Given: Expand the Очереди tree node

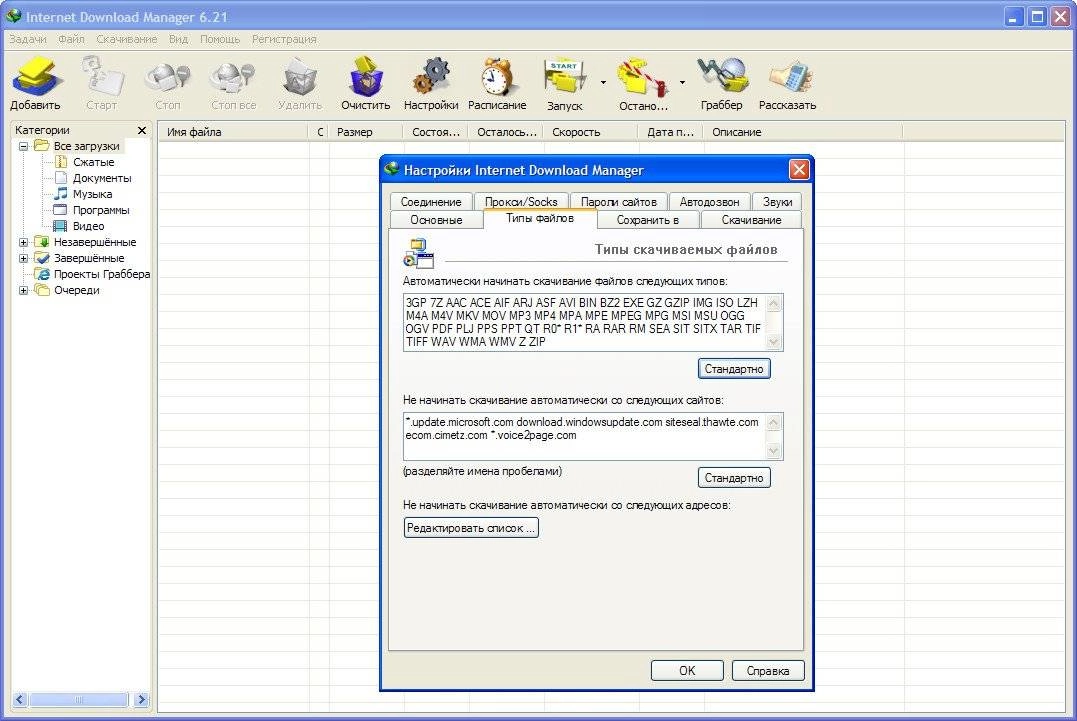Looking at the screenshot, I should [x=23, y=290].
